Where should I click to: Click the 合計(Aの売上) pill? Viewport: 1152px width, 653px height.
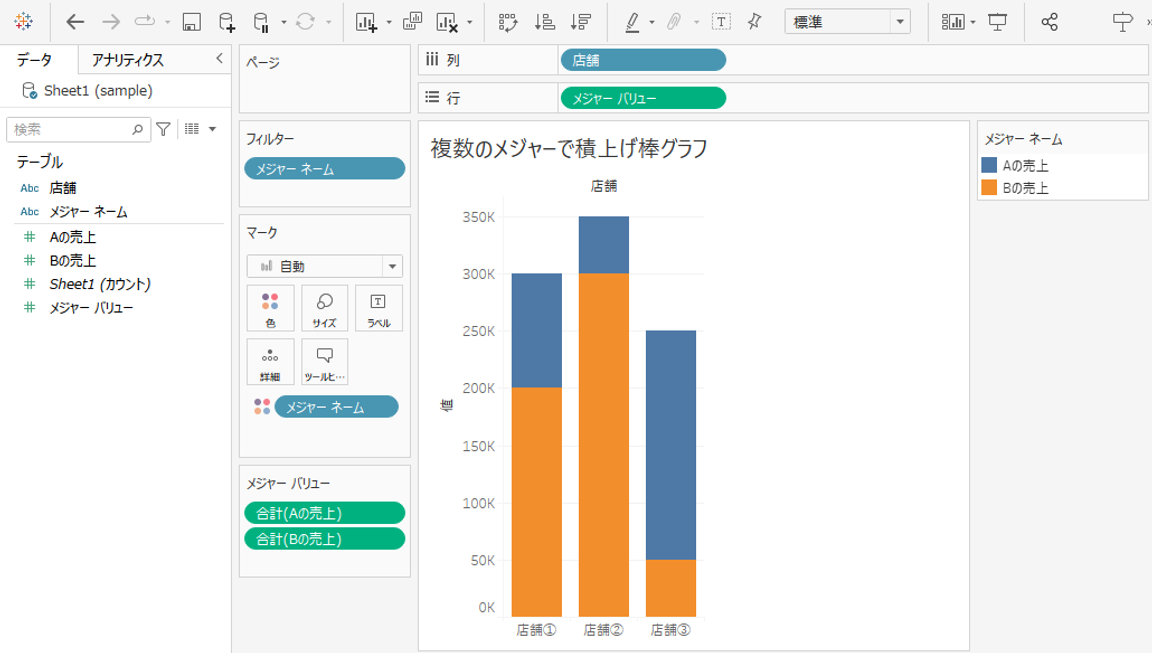pyautogui.click(x=325, y=513)
